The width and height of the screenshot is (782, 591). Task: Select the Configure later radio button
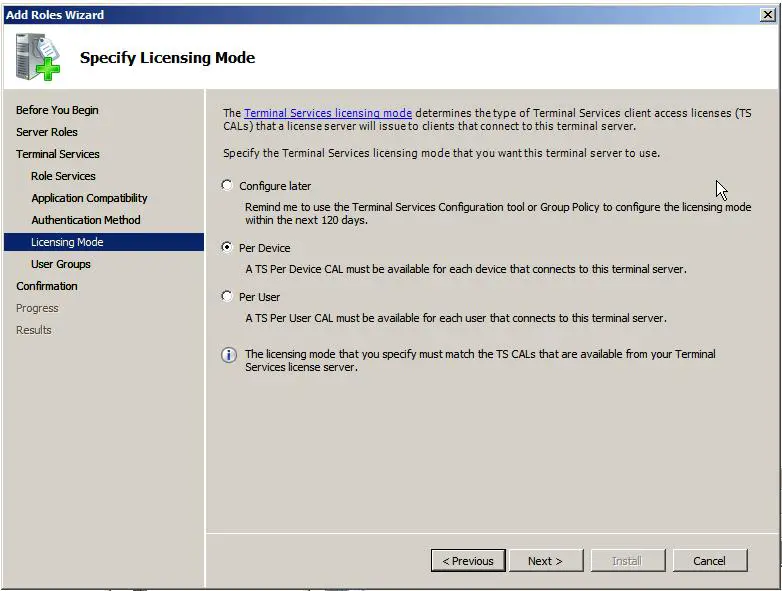pos(228,186)
